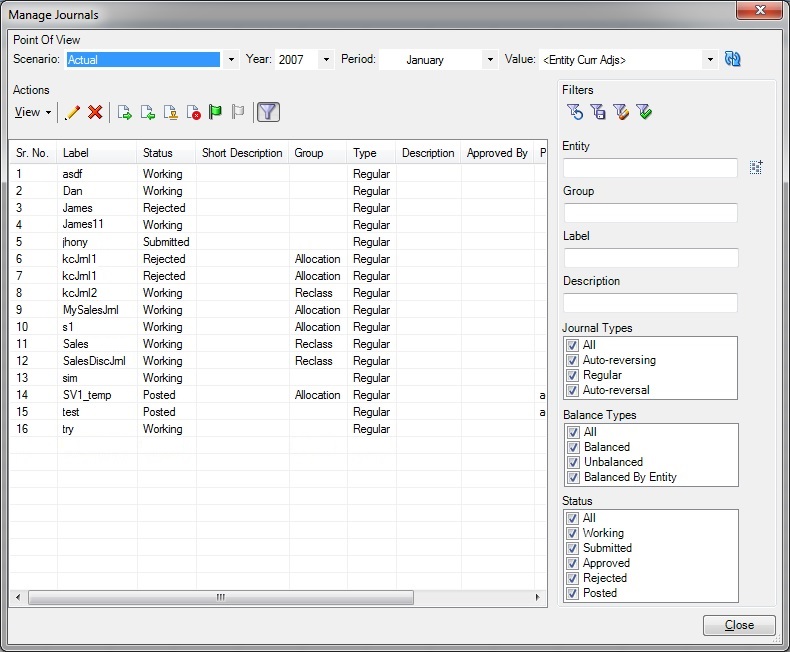Click the pencil Edit journal icon
The height and width of the screenshot is (652, 790).
tap(72, 113)
